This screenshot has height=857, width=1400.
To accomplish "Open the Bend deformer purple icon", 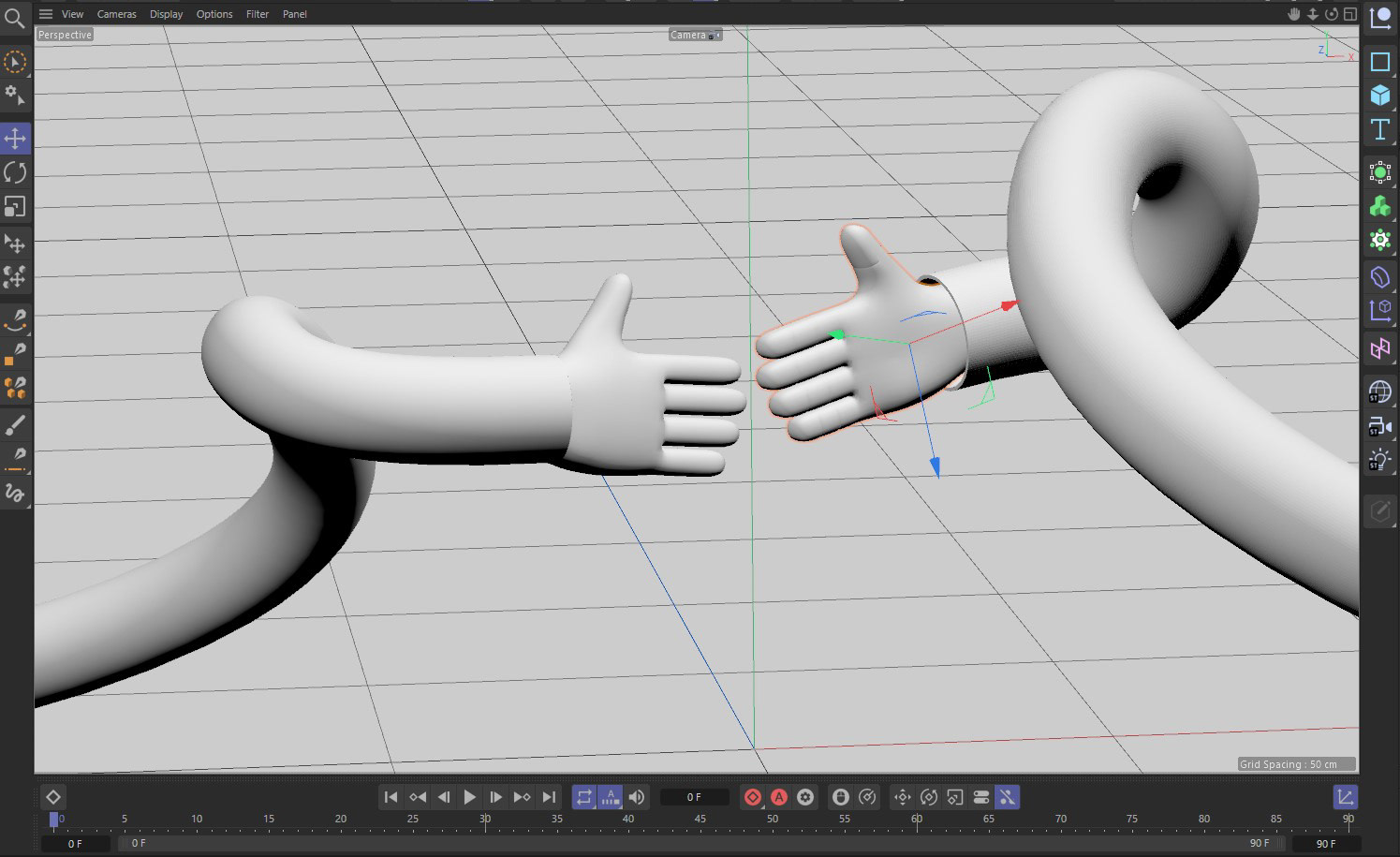I will (1380, 277).
